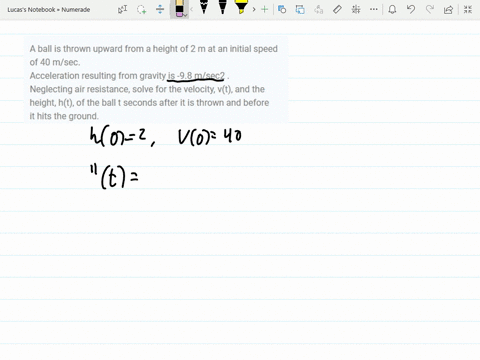The image size is (480, 360).
Task: Redo the undone action
Action: 430,9
